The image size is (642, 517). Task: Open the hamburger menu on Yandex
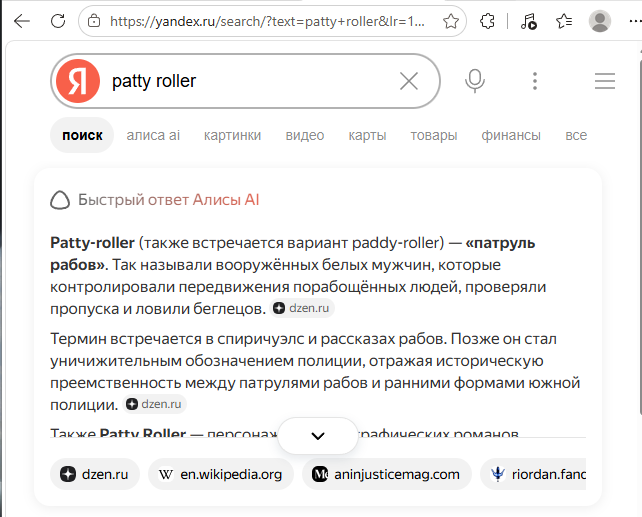tap(605, 81)
